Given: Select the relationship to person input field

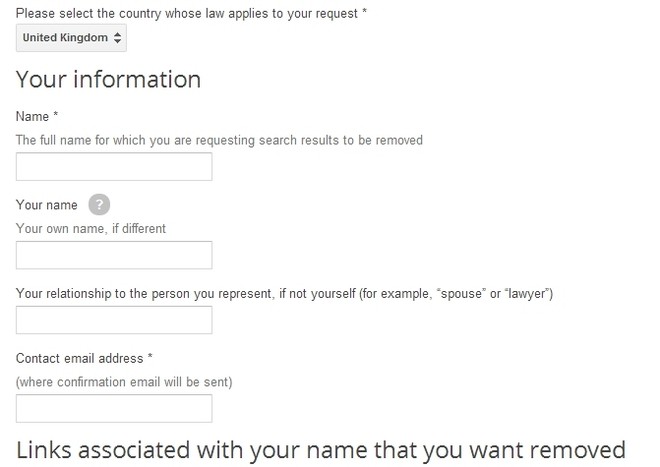Looking at the screenshot, I should [x=114, y=320].
